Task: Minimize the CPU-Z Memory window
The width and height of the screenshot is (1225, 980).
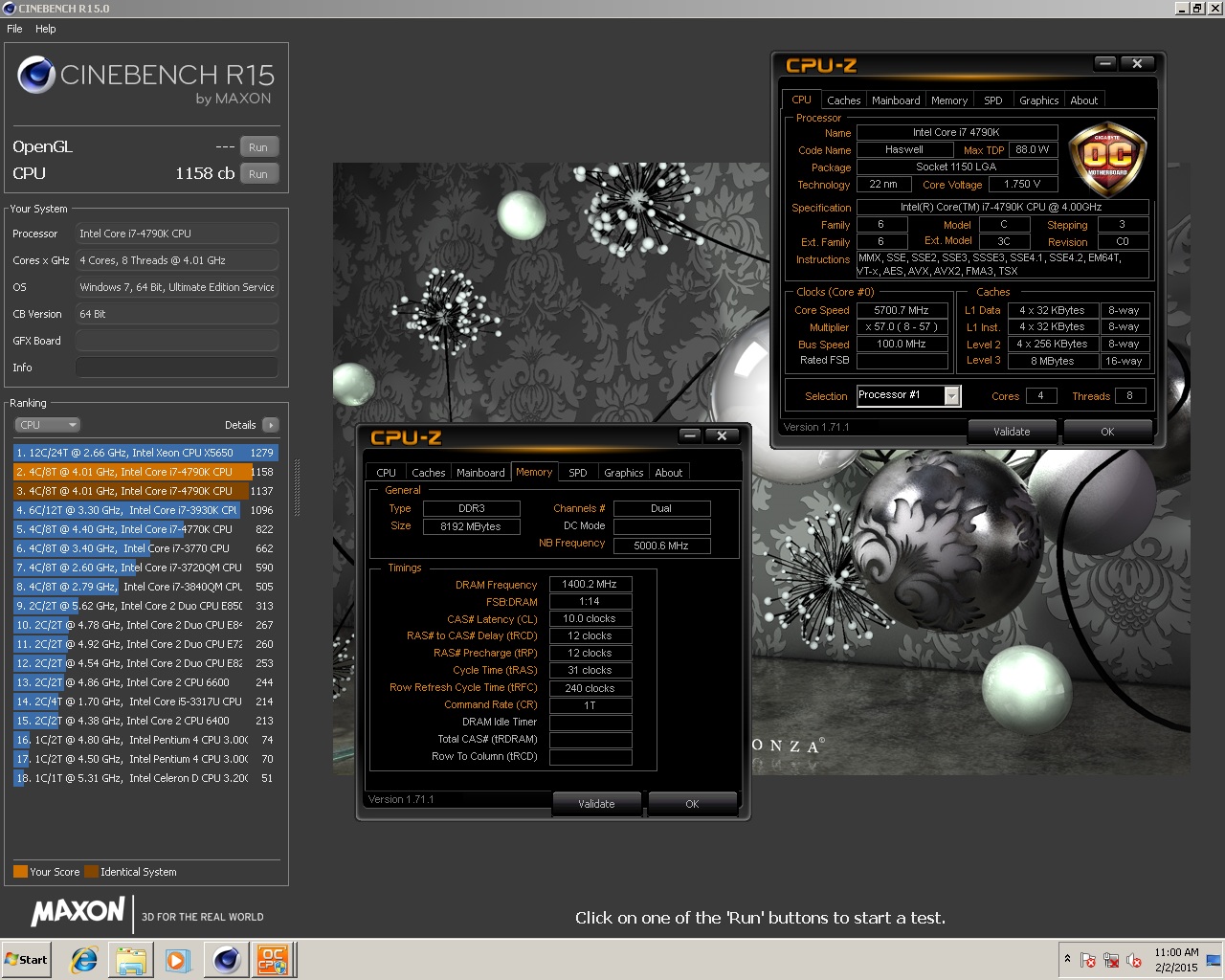Action: coord(690,436)
